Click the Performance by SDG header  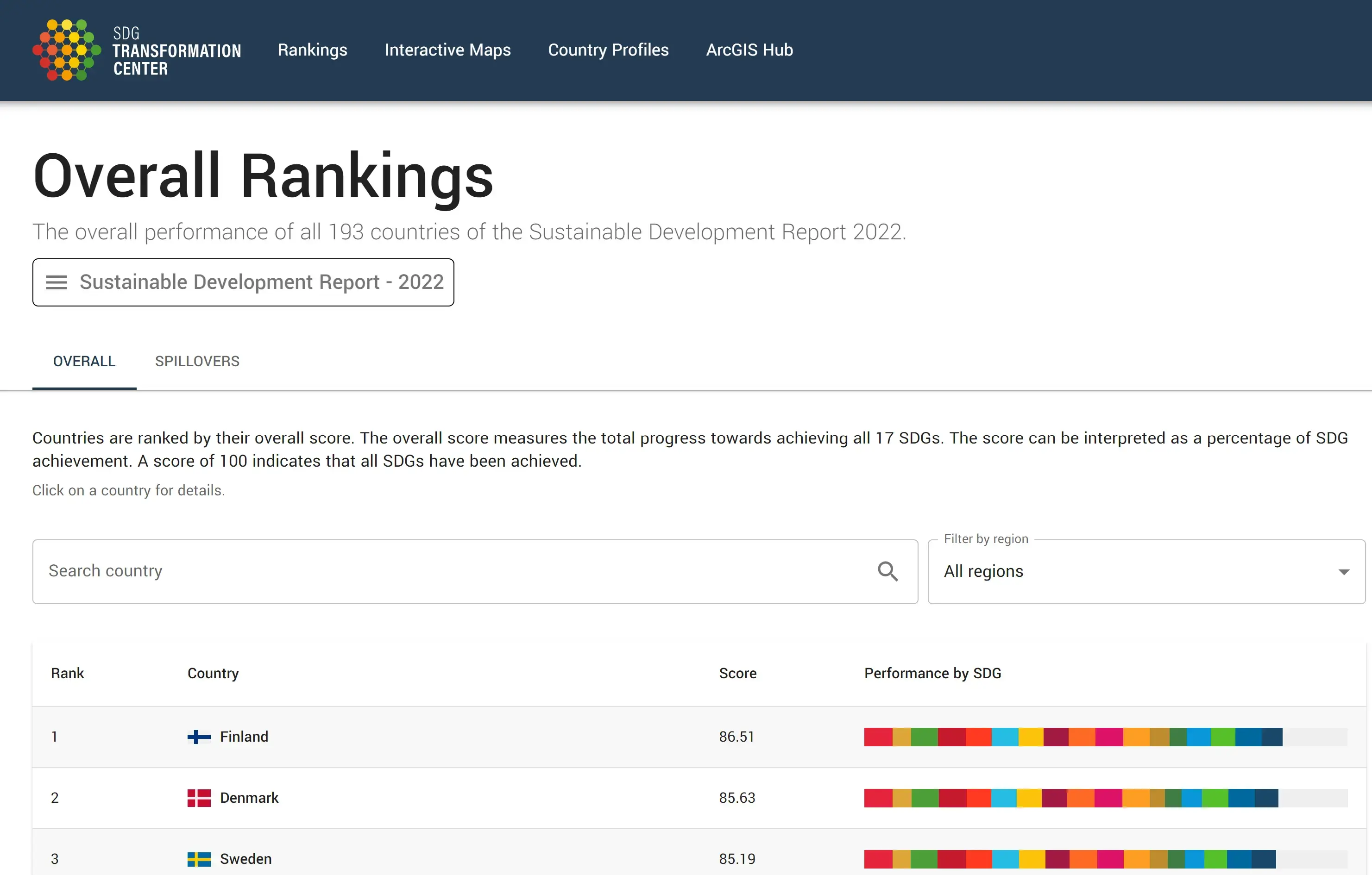[933, 674]
